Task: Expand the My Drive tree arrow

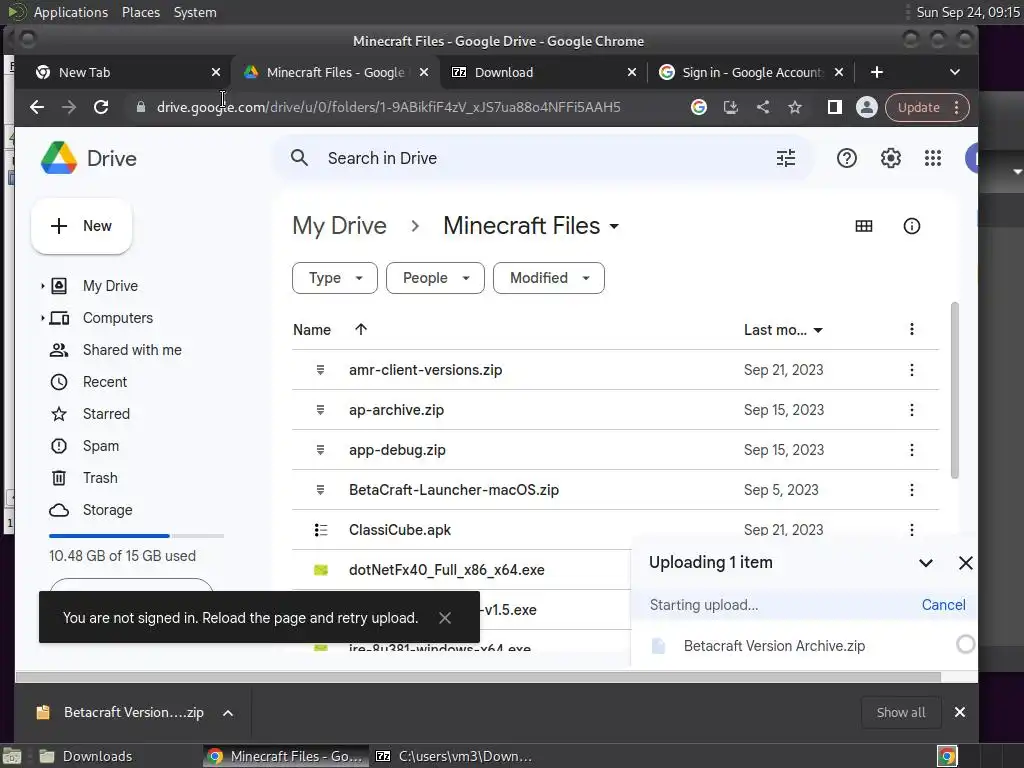Action: (42, 286)
